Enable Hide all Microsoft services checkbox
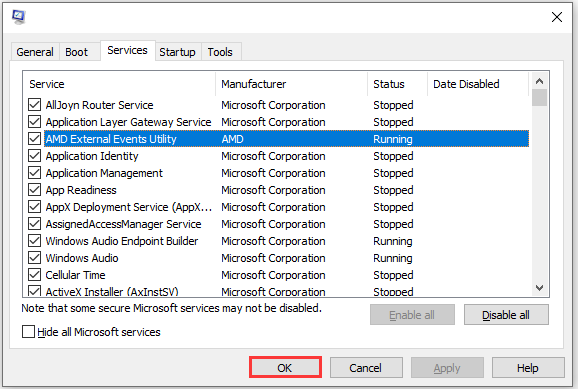The width and height of the screenshot is (578, 389). (28, 331)
